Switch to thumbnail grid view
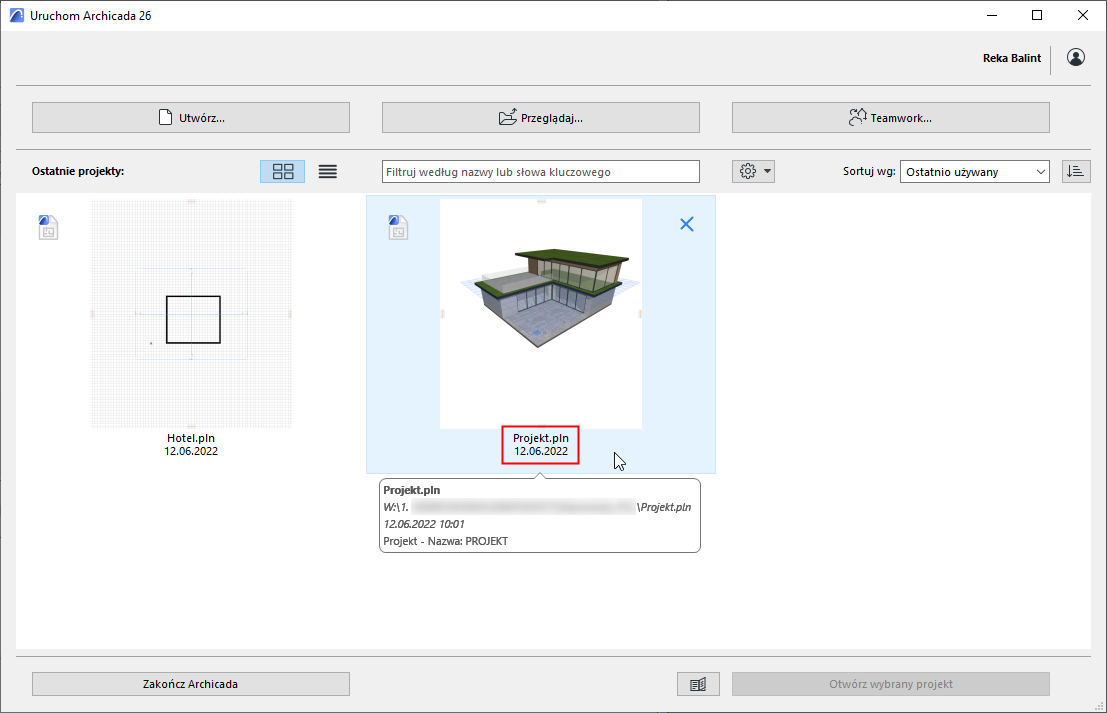Screen dimensions: 1107x713 (282, 172)
